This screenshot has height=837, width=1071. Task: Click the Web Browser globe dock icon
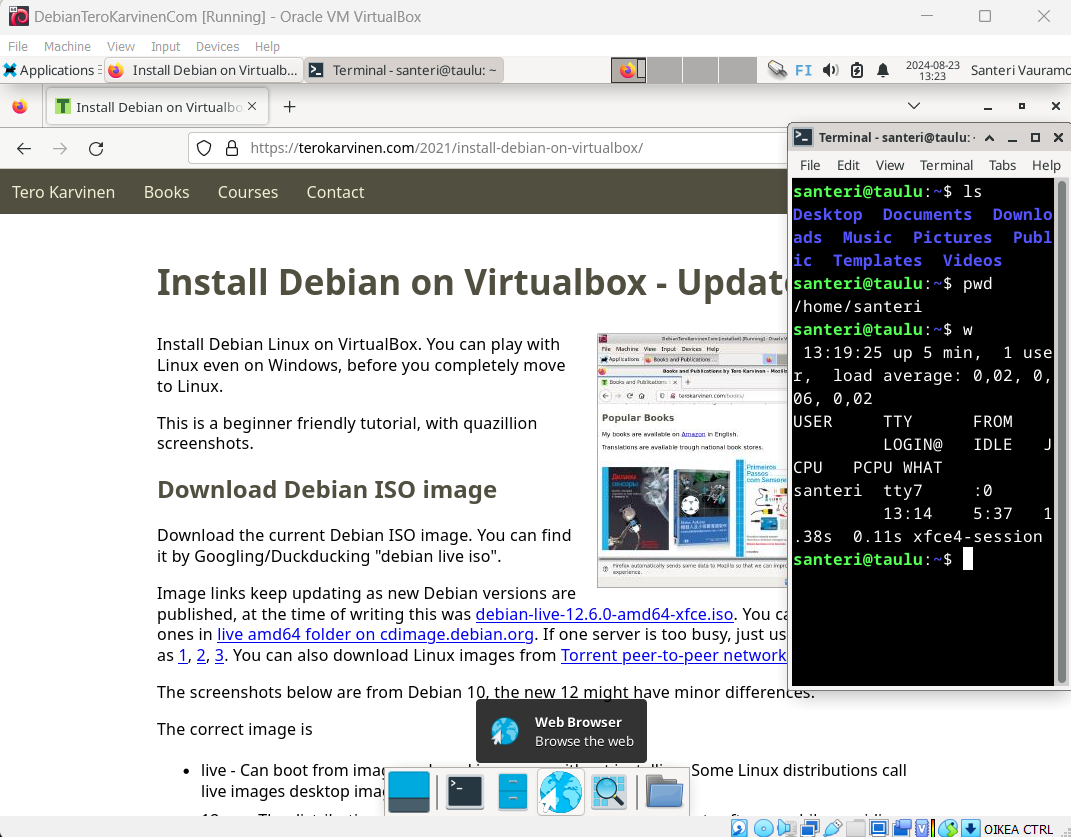click(560, 792)
